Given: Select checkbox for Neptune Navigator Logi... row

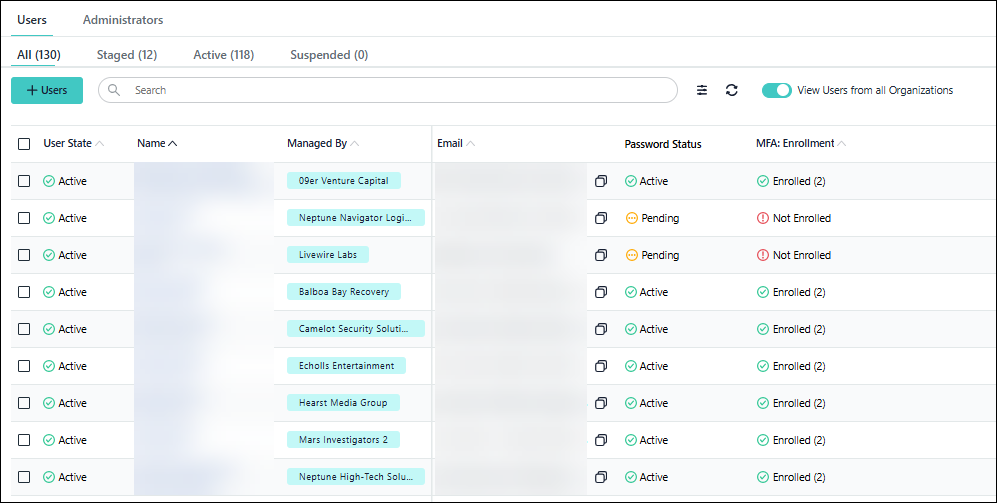Looking at the screenshot, I should [24, 218].
